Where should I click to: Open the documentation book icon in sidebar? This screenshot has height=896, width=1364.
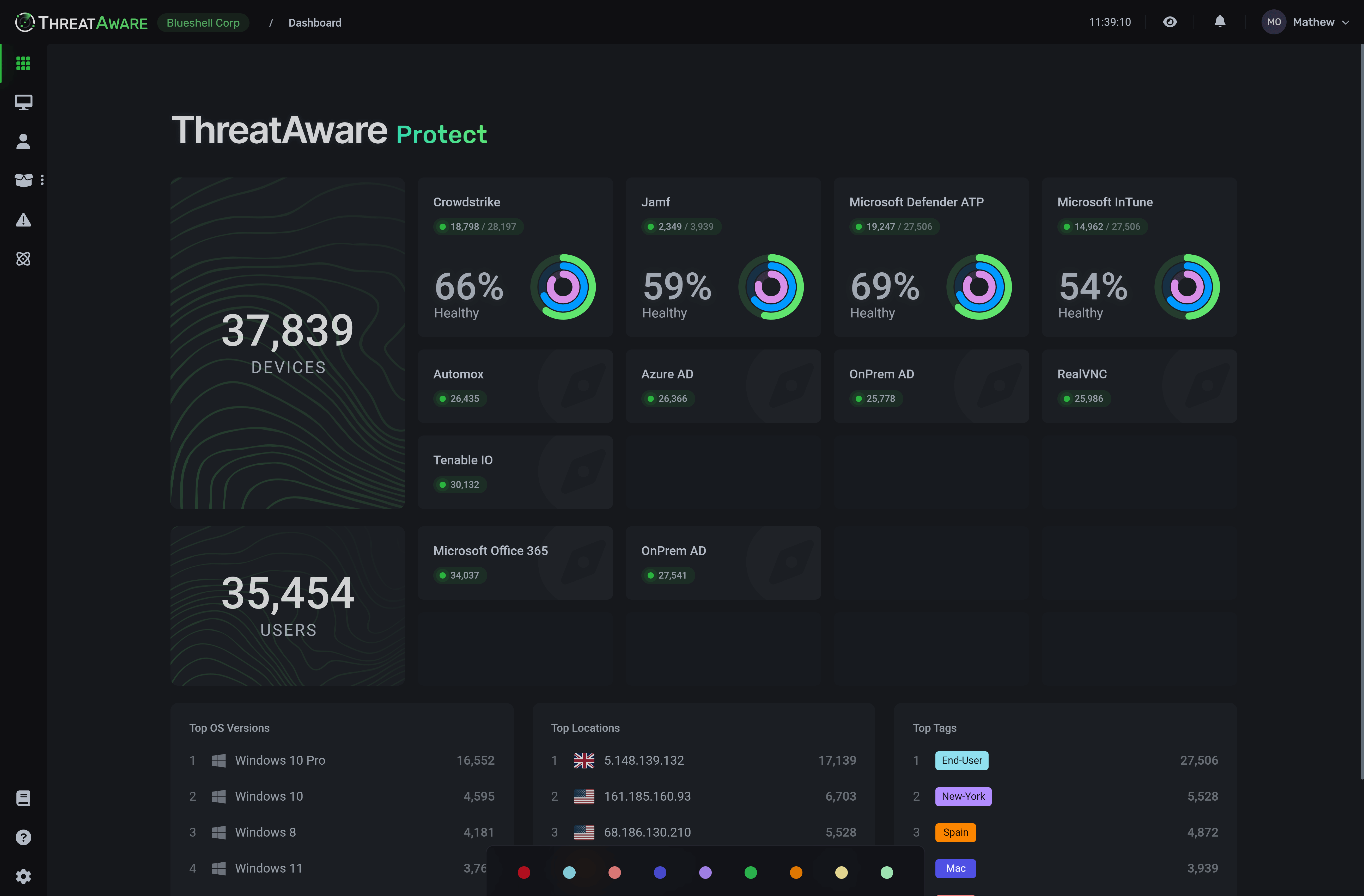tap(23, 798)
